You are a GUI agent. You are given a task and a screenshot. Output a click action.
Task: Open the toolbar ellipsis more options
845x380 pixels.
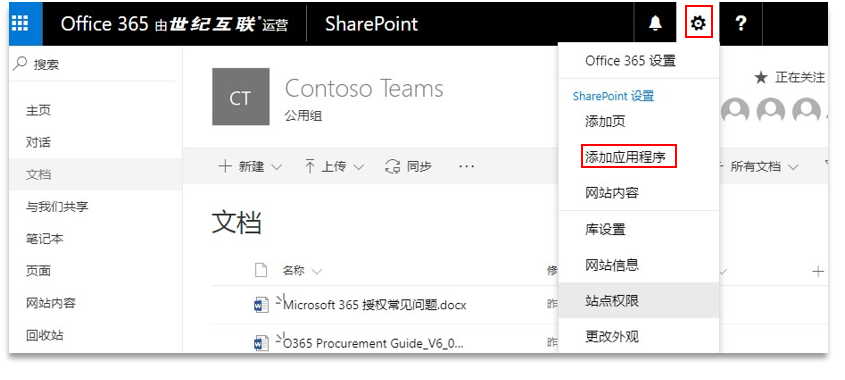(x=467, y=167)
